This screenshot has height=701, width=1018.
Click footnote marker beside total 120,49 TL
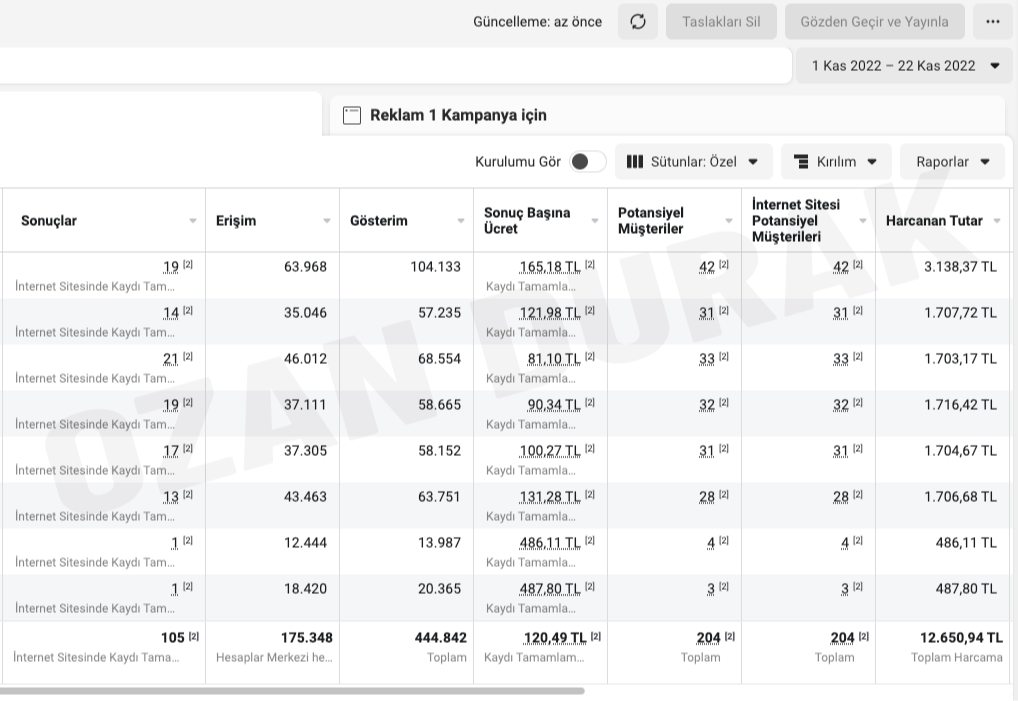click(596, 636)
